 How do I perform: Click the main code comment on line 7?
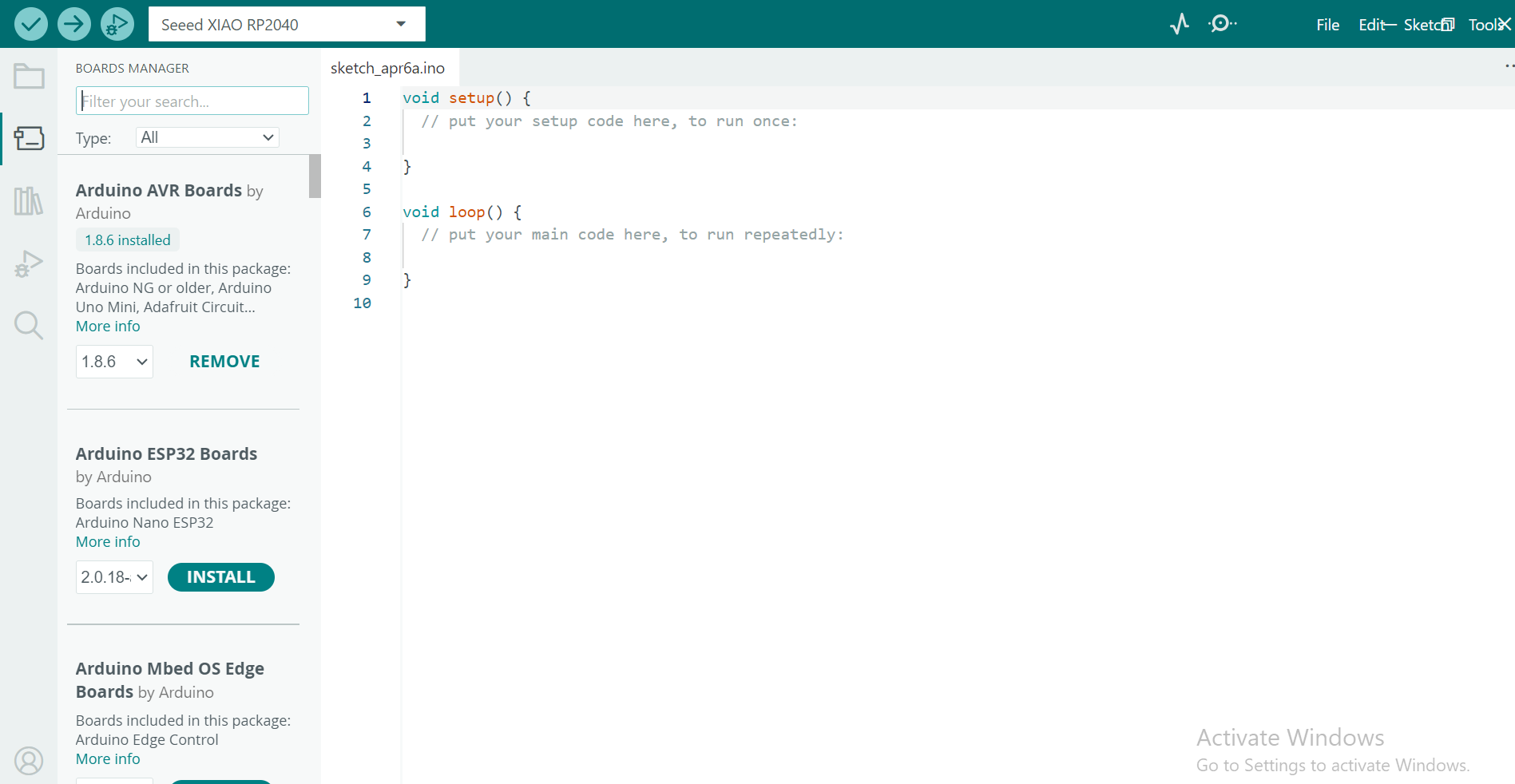tap(633, 235)
